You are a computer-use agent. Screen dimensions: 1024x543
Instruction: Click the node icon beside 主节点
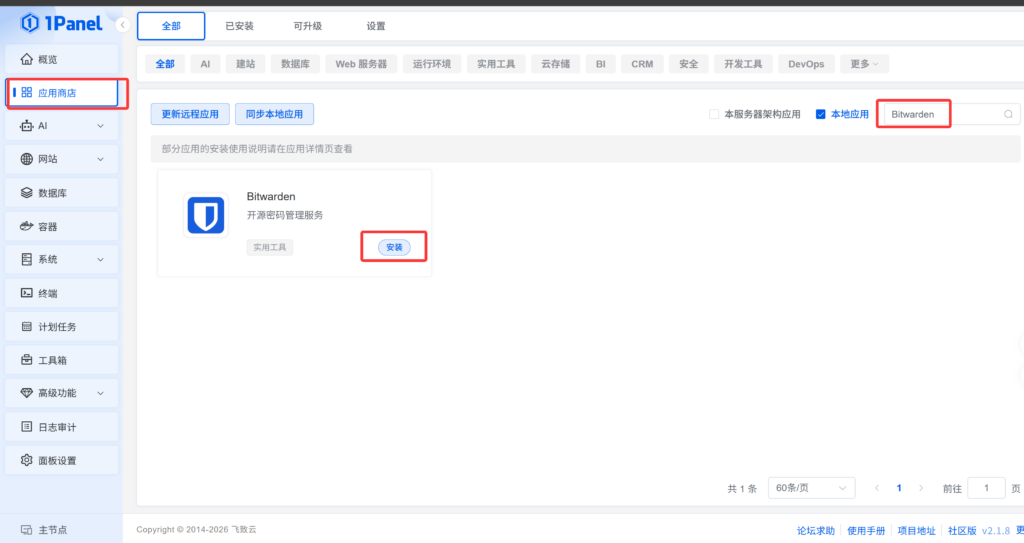[x=26, y=529]
